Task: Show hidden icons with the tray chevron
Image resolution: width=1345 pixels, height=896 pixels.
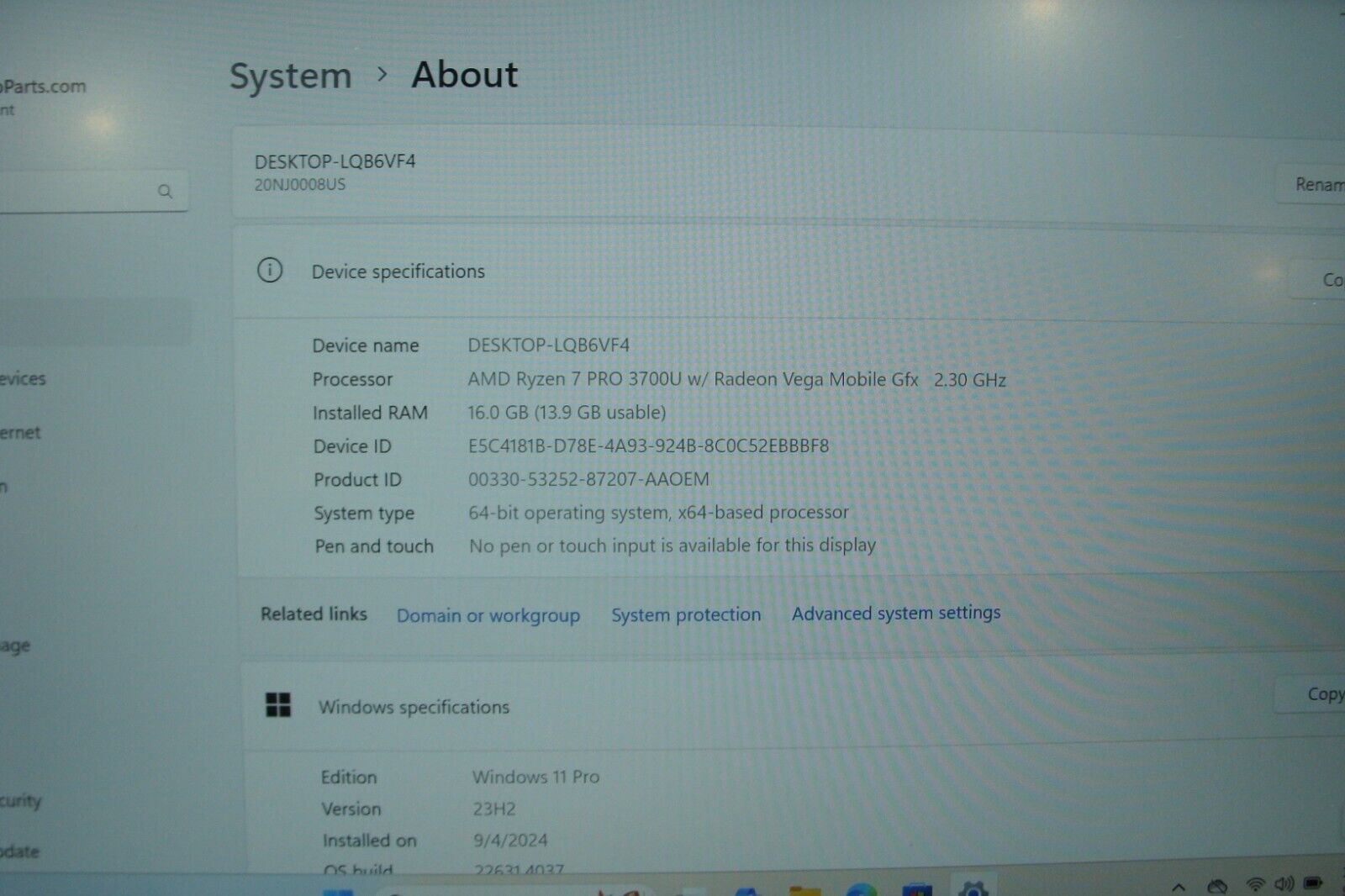Action: [1179, 886]
